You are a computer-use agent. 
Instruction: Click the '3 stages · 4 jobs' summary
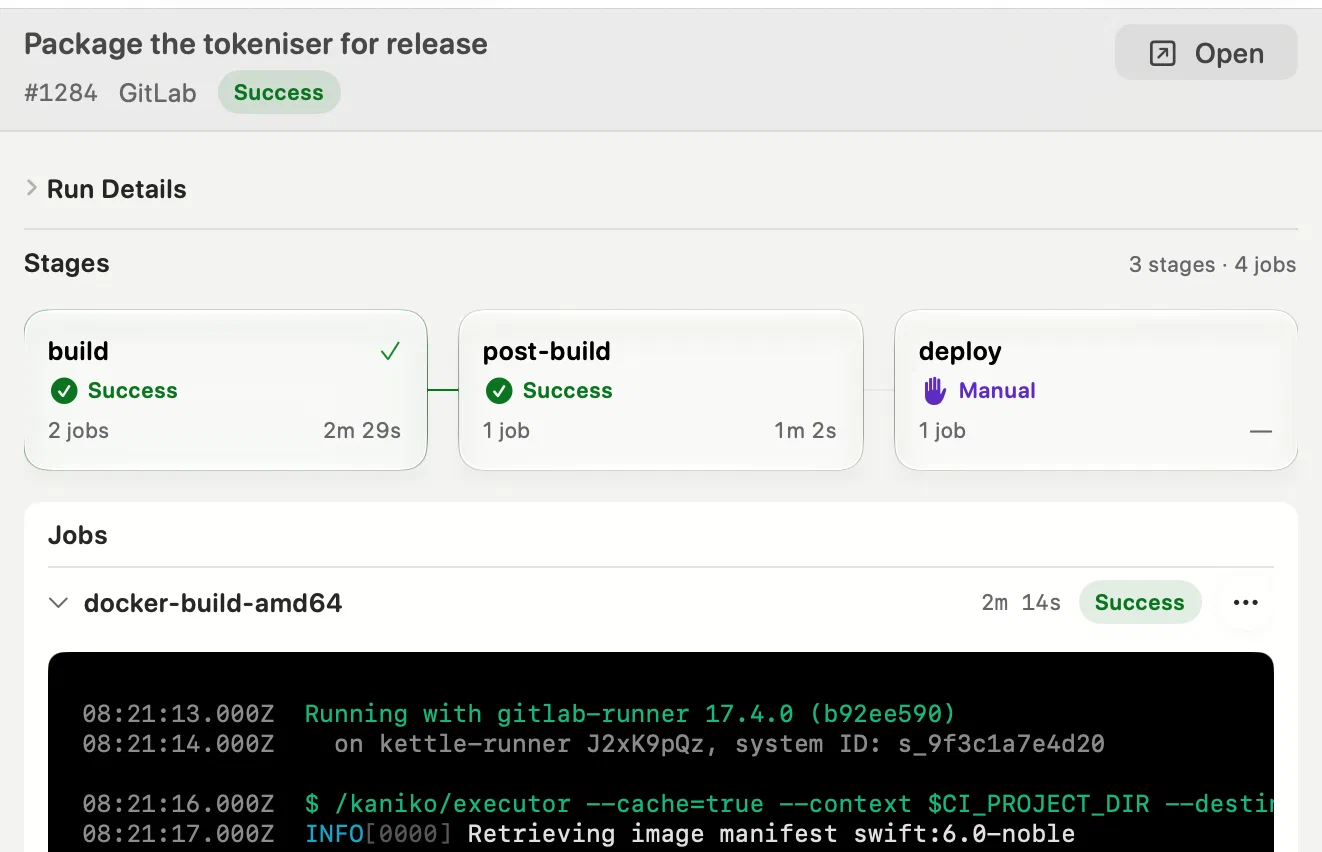pos(1213,265)
